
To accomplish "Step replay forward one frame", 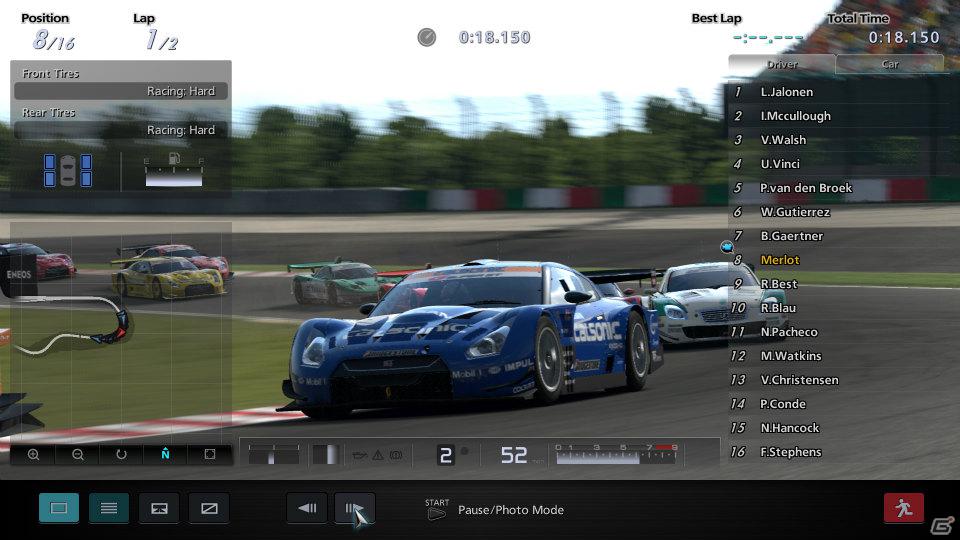I will [x=355, y=508].
